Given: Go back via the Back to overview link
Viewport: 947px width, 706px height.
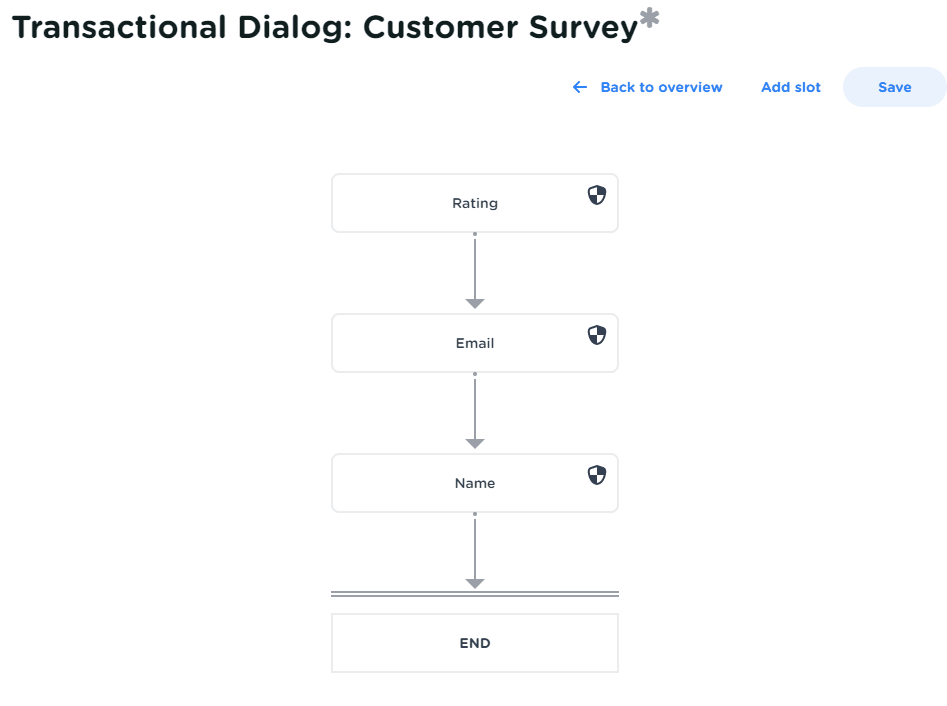Looking at the screenshot, I should pos(661,87).
